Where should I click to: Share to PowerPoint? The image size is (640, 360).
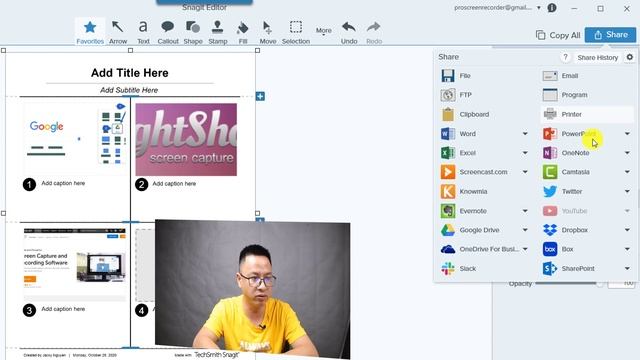pos(569,133)
